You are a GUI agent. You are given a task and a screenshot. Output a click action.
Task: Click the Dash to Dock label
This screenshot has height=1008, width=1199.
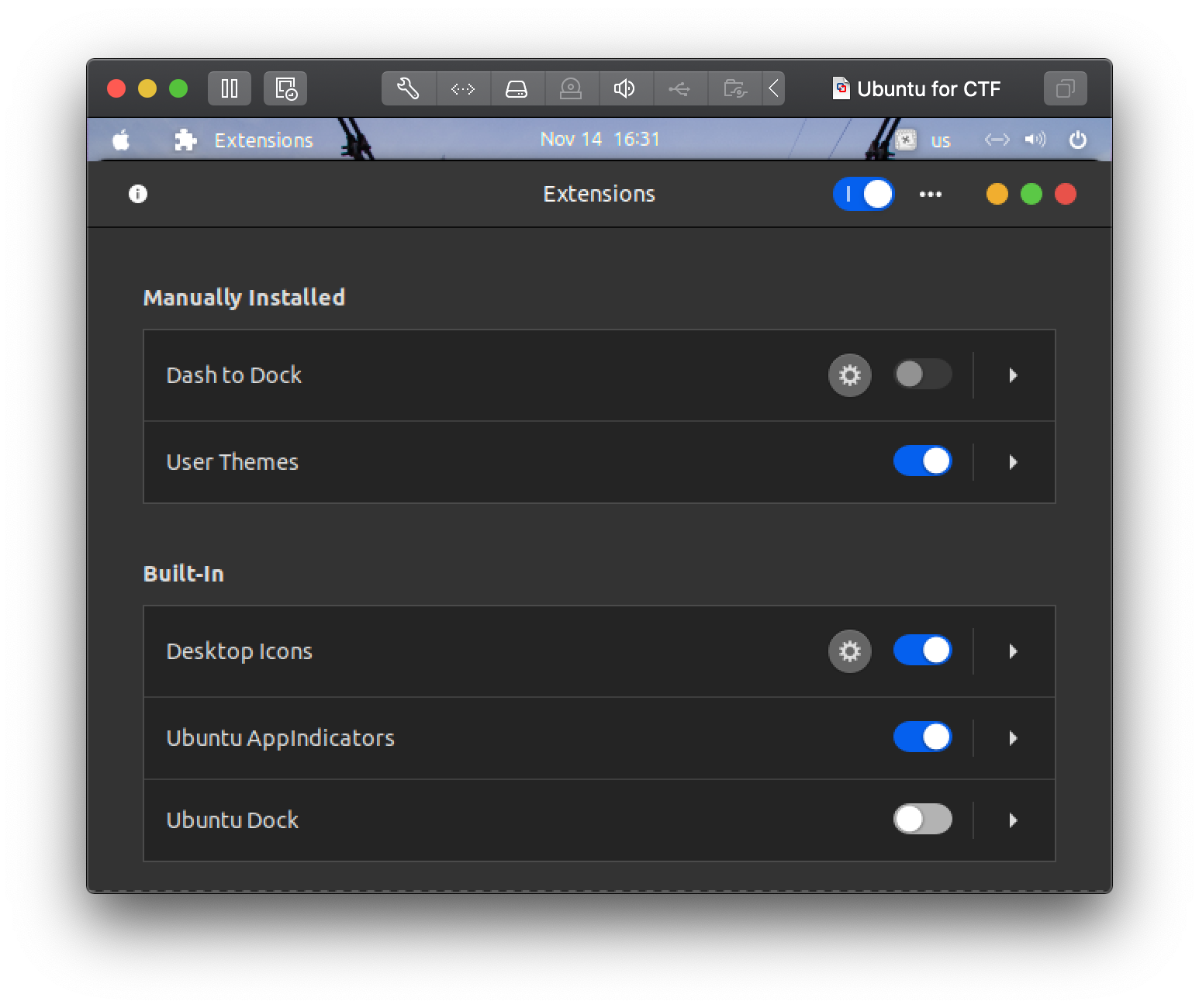234,375
